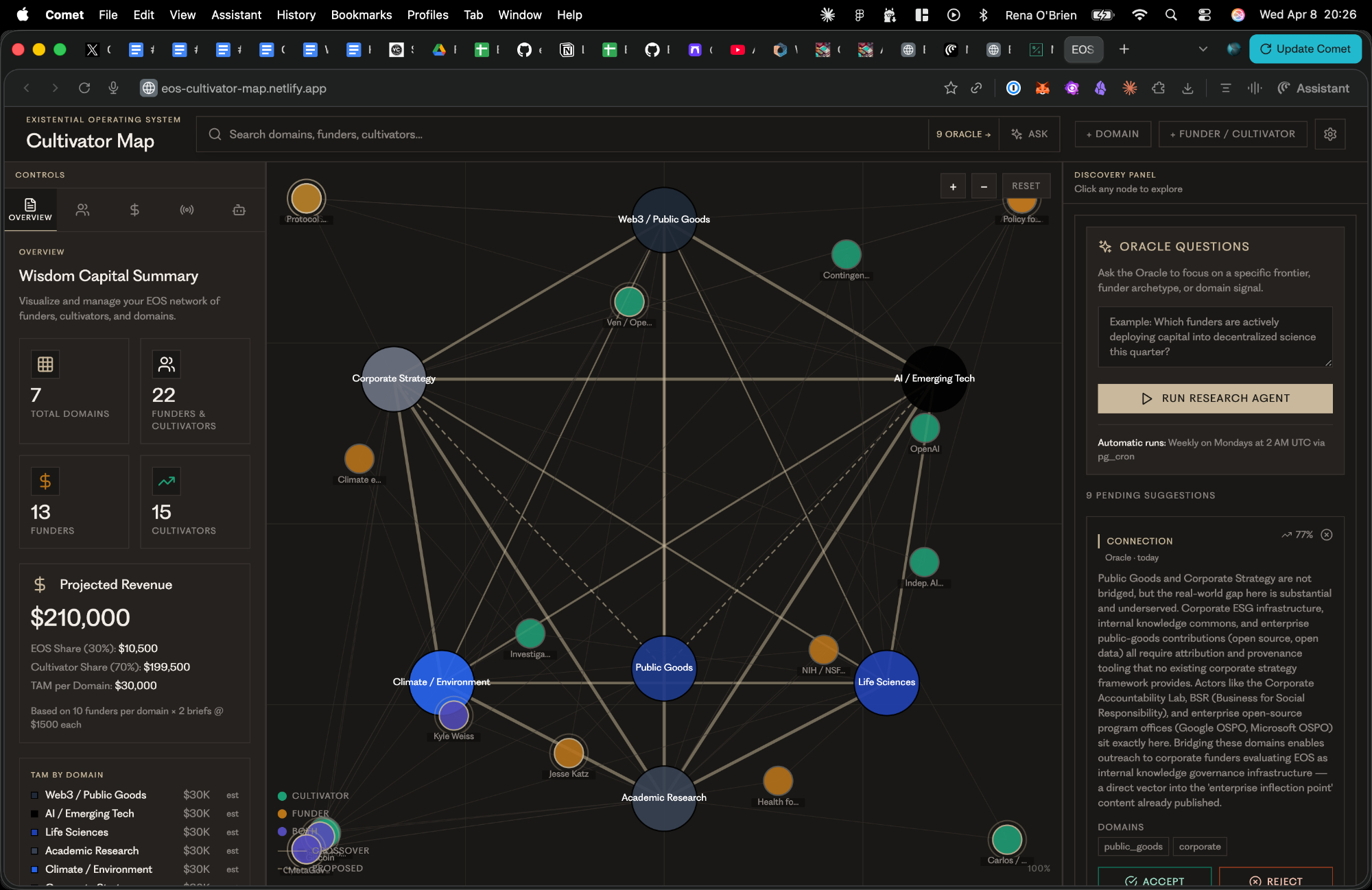Open the signal broadcast controls tab
The height and width of the screenshot is (890, 1372).
pyautogui.click(x=187, y=210)
